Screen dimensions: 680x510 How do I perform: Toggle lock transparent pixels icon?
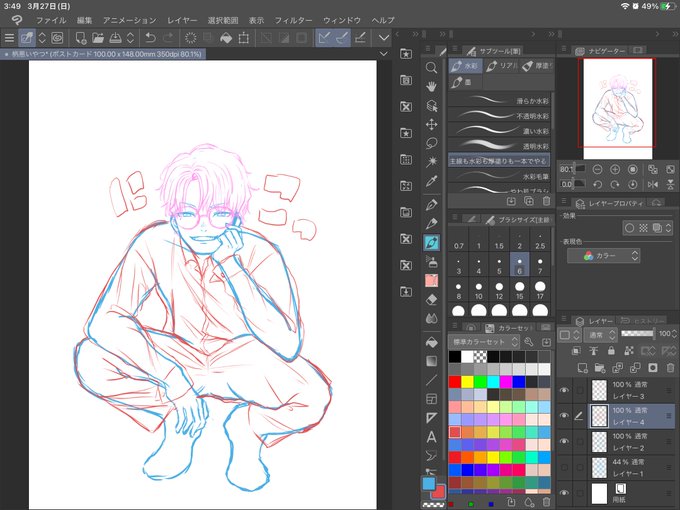[628, 350]
